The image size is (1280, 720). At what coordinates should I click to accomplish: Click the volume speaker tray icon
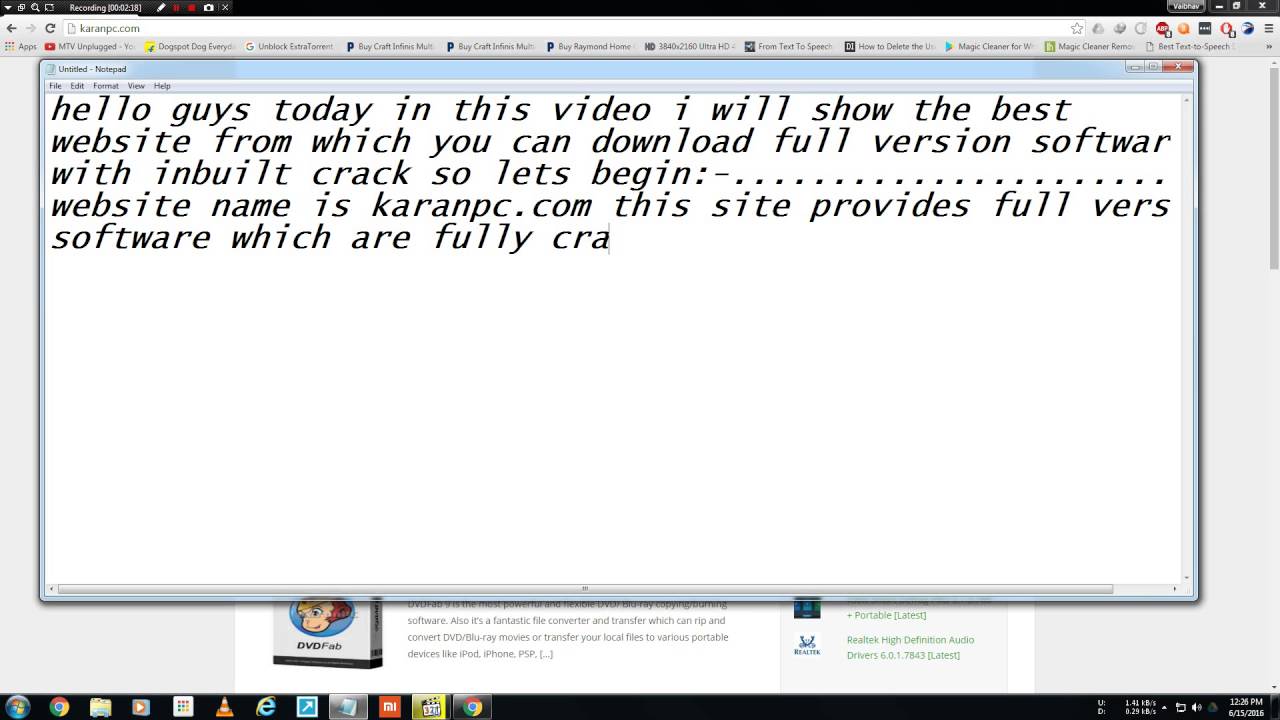(x=1196, y=708)
